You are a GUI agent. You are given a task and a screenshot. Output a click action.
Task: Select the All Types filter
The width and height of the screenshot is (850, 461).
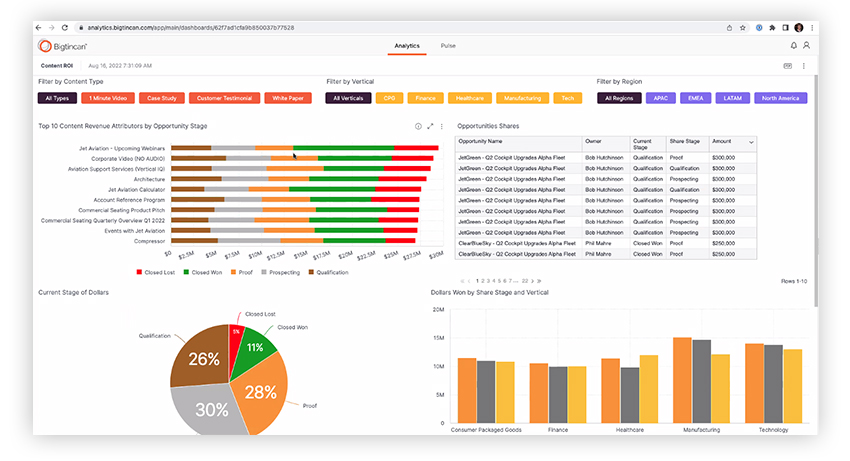[x=57, y=98]
